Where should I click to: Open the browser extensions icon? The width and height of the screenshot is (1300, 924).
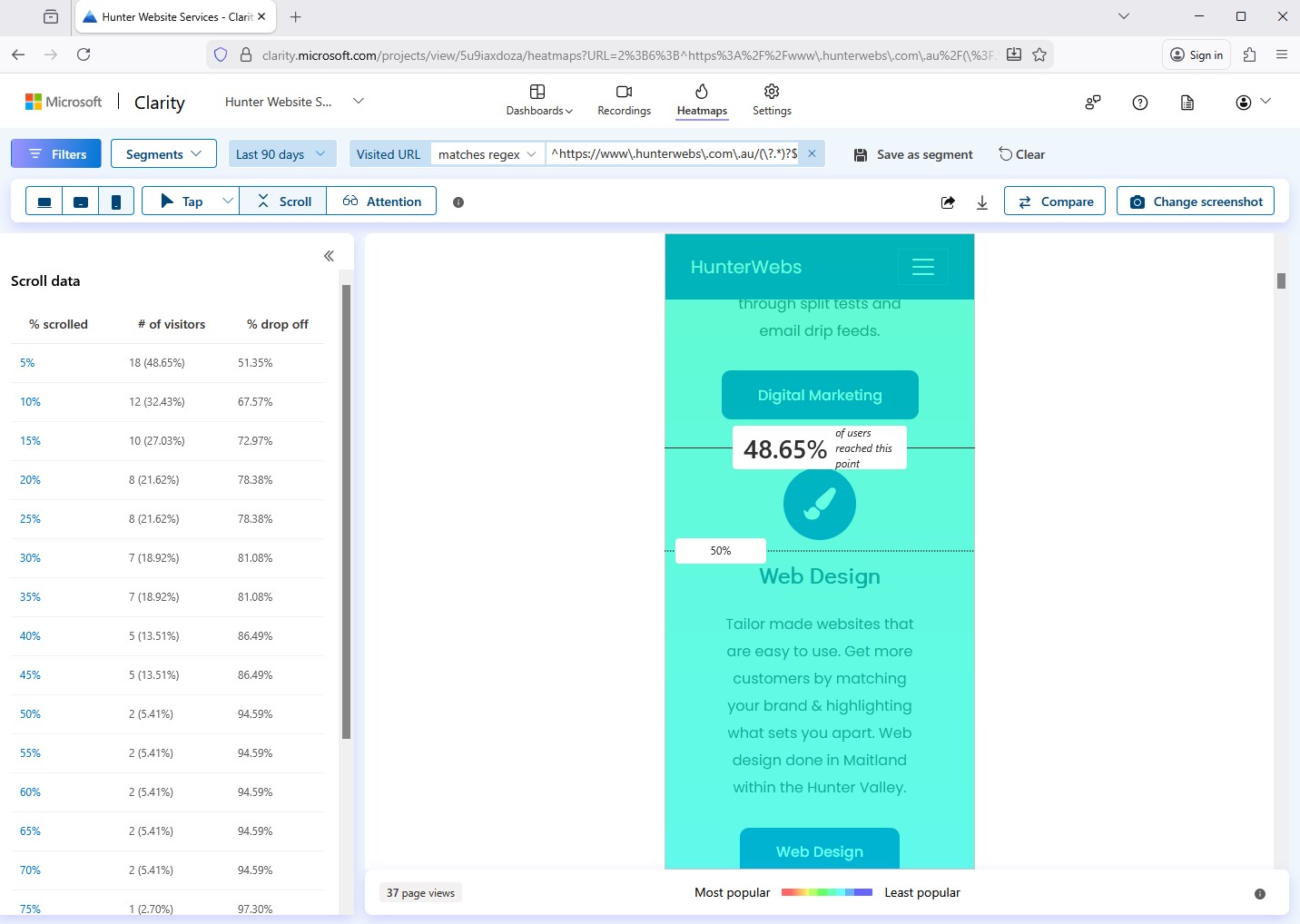coord(1250,54)
